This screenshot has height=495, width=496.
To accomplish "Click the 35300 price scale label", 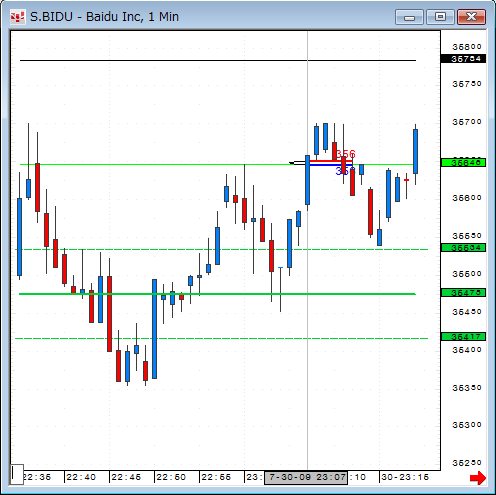I will pos(467,425).
